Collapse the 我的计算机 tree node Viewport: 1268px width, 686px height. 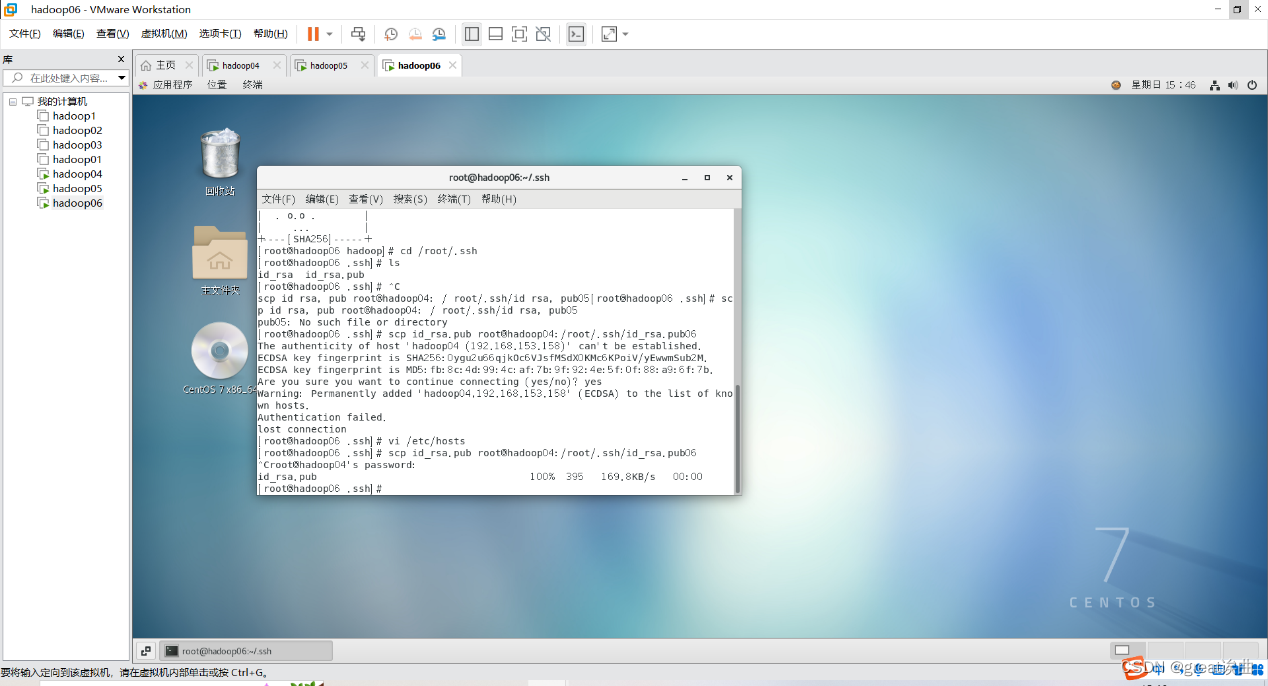[x=13, y=101]
